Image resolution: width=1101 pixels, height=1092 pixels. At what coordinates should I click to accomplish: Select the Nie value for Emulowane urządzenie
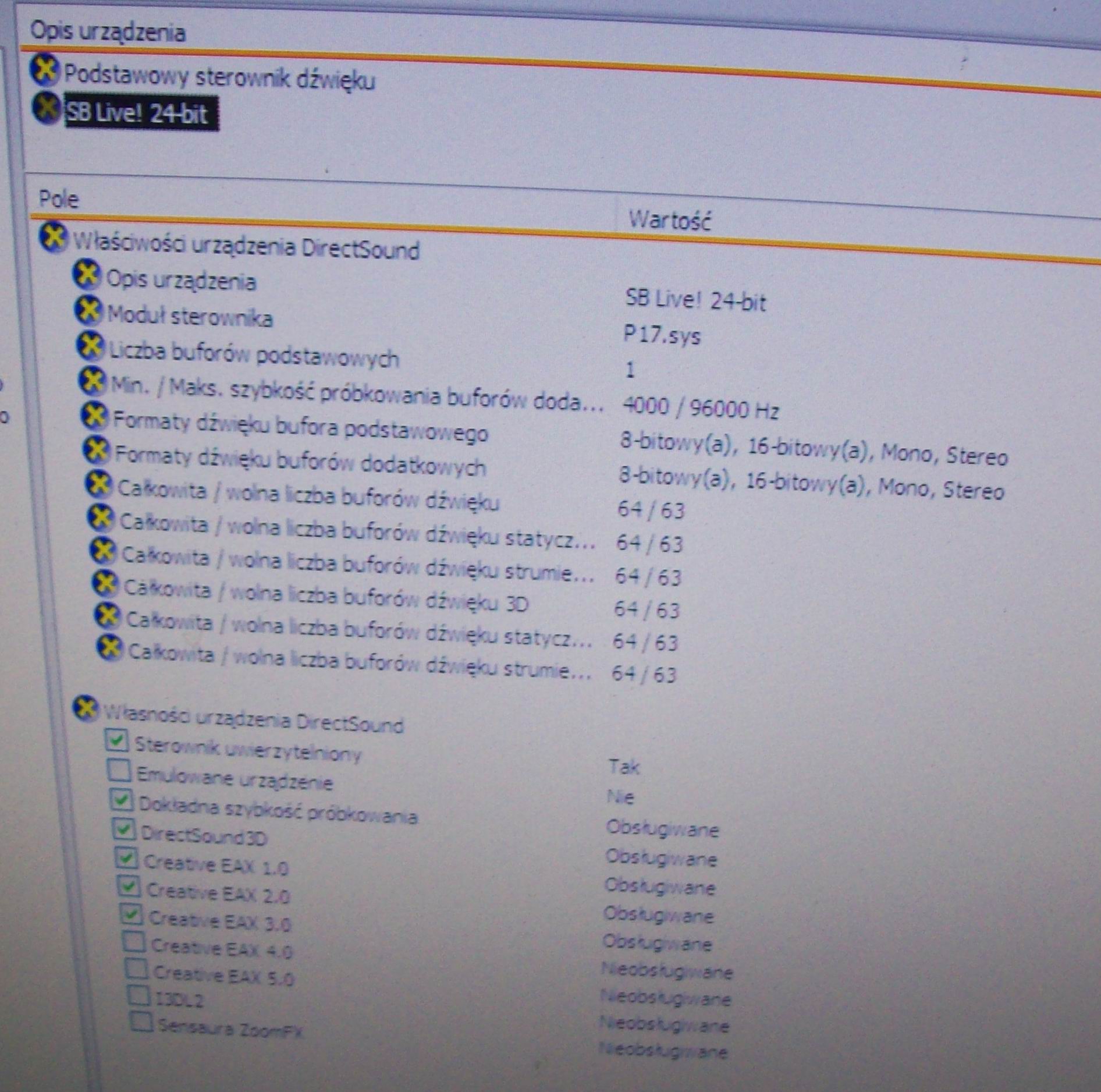point(620,796)
